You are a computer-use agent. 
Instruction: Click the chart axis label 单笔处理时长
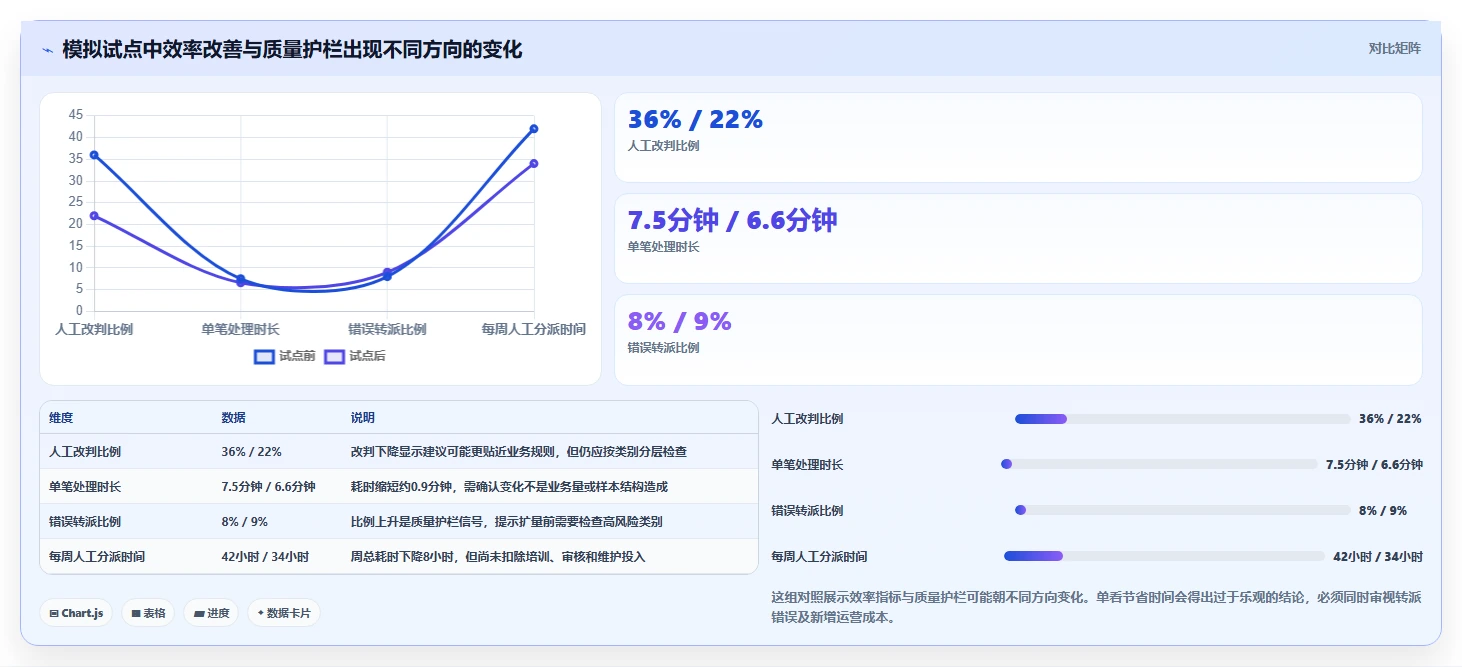click(x=240, y=329)
